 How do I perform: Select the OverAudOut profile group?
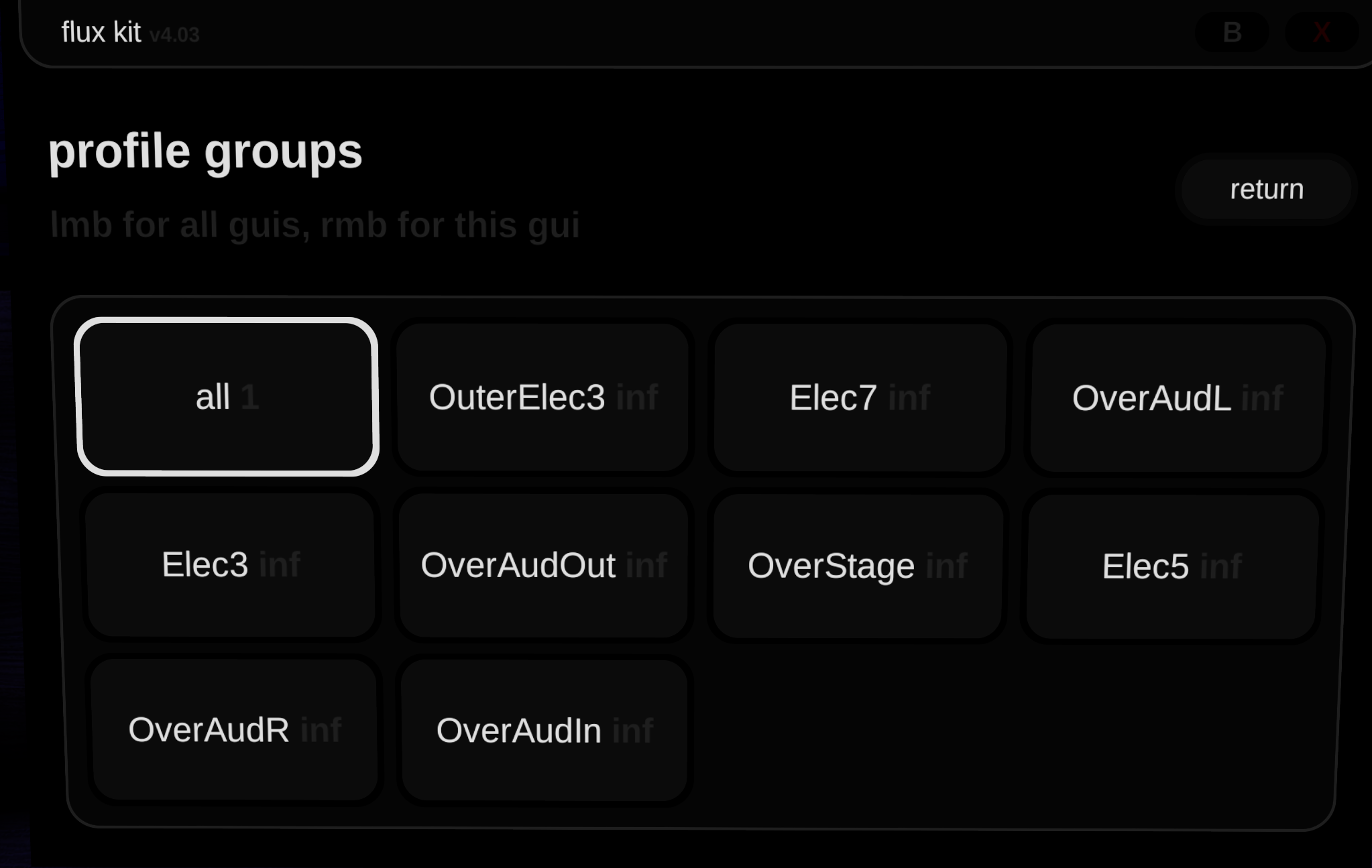pos(543,565)
